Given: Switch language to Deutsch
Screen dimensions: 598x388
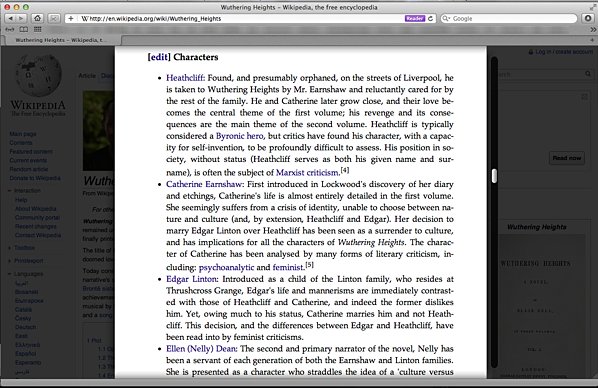Looking at the screenshot, I should point(26,327).
